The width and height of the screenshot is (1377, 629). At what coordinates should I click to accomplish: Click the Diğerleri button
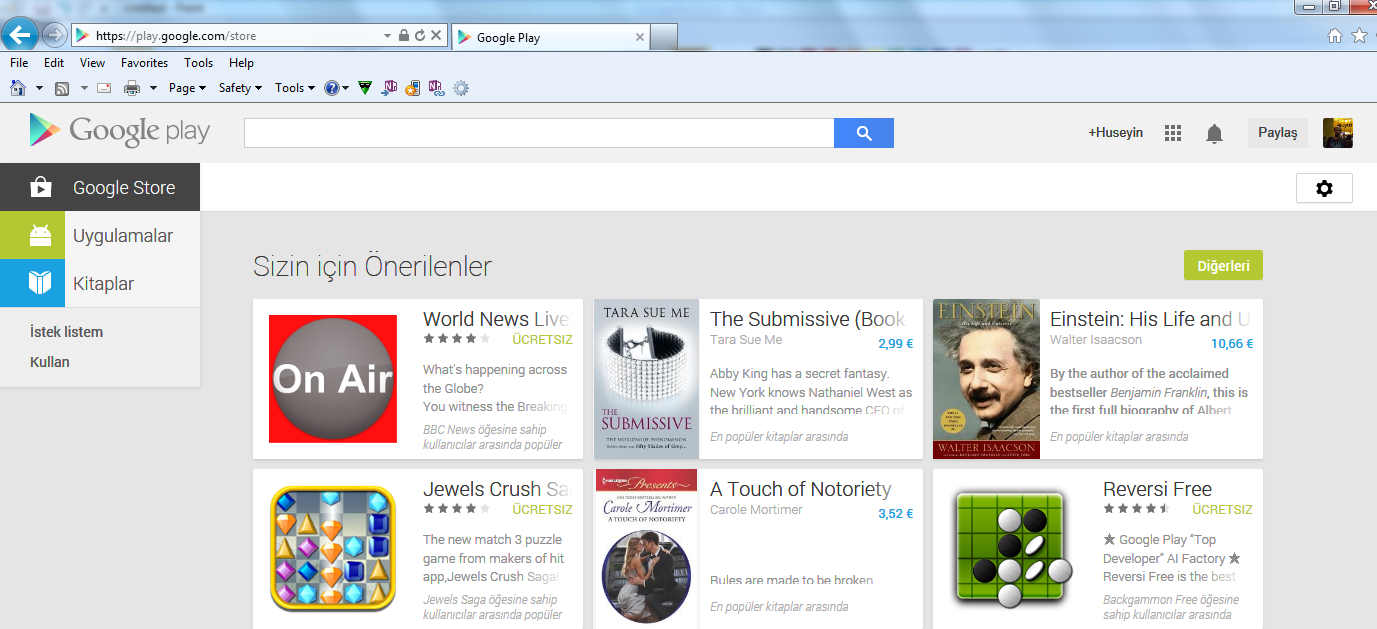1223,266
